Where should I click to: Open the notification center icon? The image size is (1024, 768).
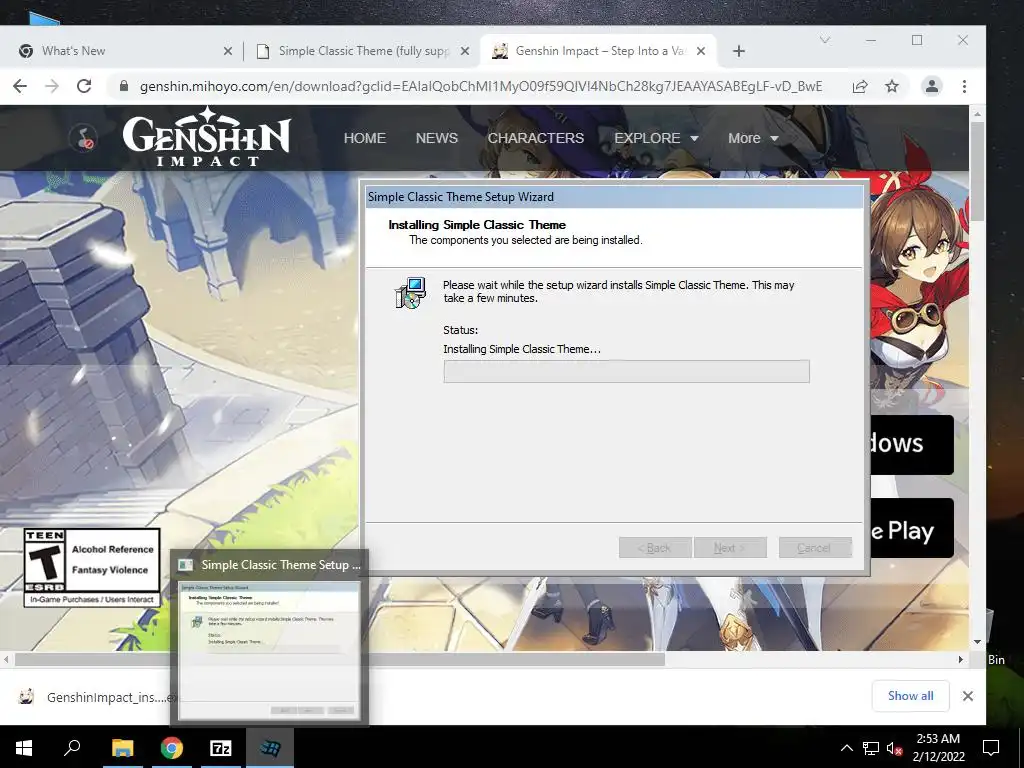point(991,748)
